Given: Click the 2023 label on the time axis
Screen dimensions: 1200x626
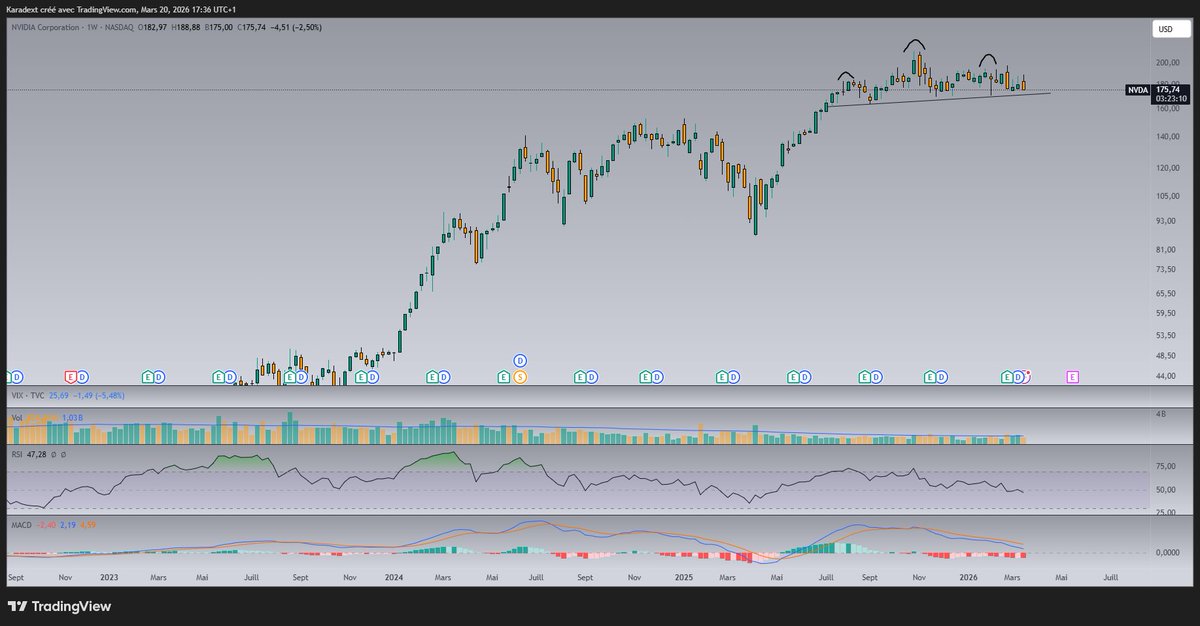Looking at the screenshot, I should pos(108,578).
